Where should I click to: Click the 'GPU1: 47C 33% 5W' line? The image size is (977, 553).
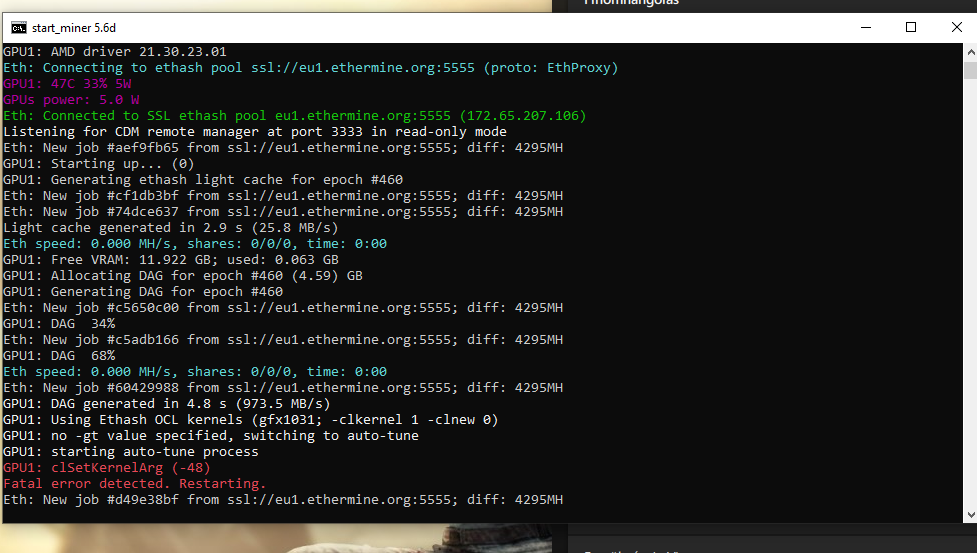tap(67, 83)
